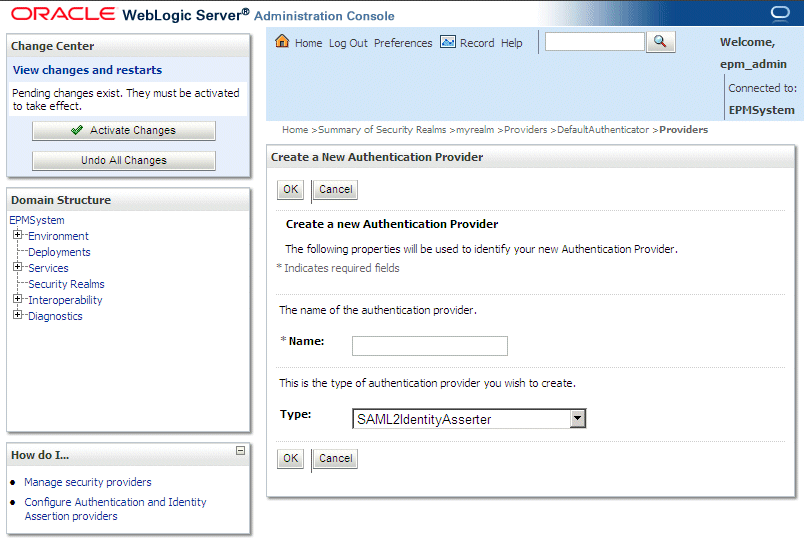Click the Home house icon
The image size is (804, 539).
pos(282,42)
